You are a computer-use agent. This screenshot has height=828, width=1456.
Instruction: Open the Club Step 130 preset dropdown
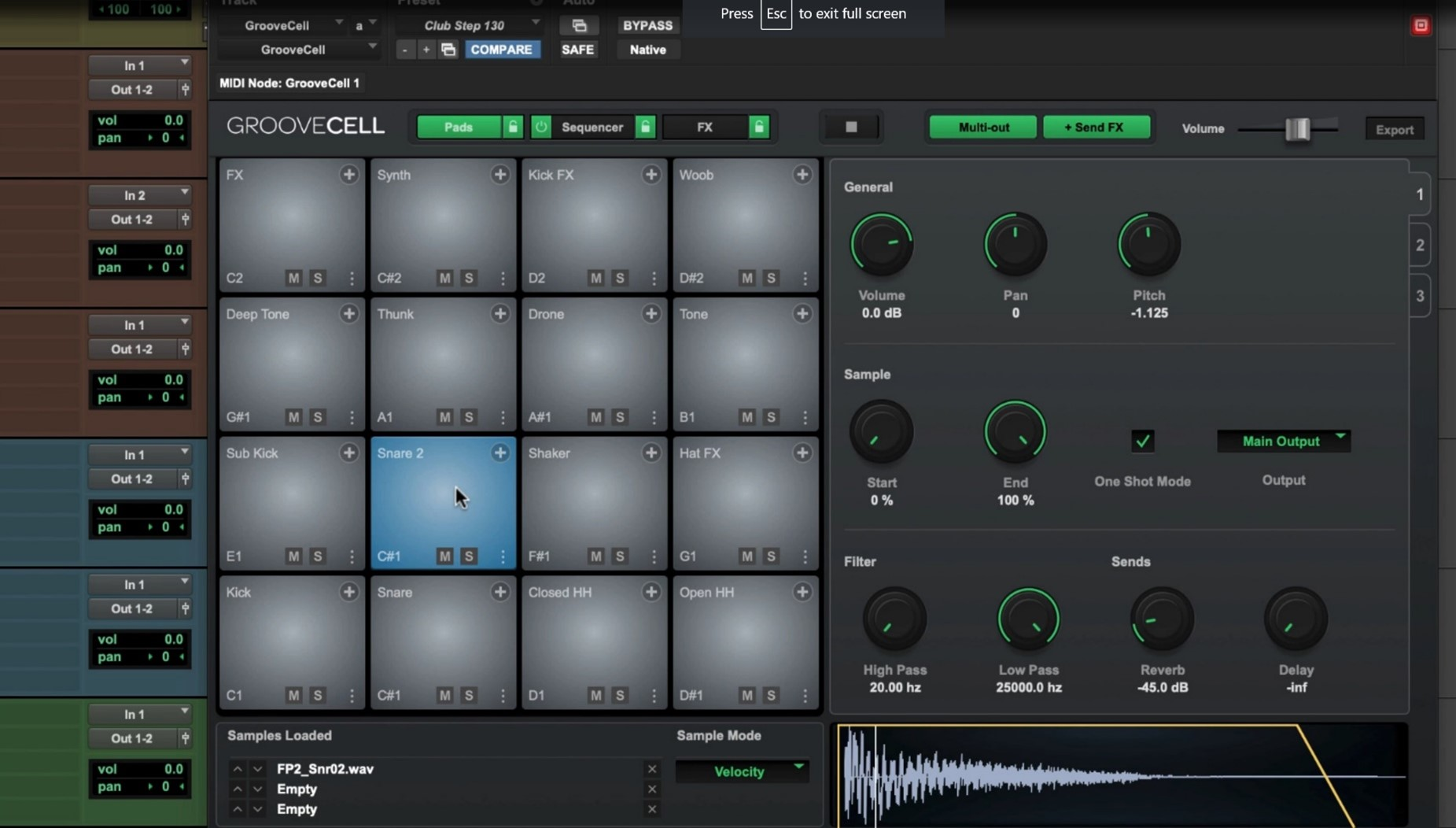click(470, 26)
